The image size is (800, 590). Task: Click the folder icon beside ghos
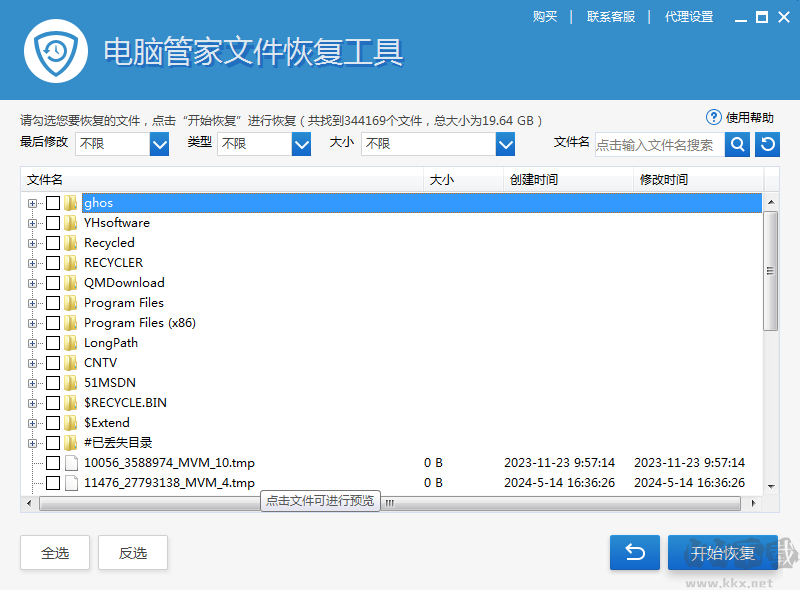pos(68,202)
